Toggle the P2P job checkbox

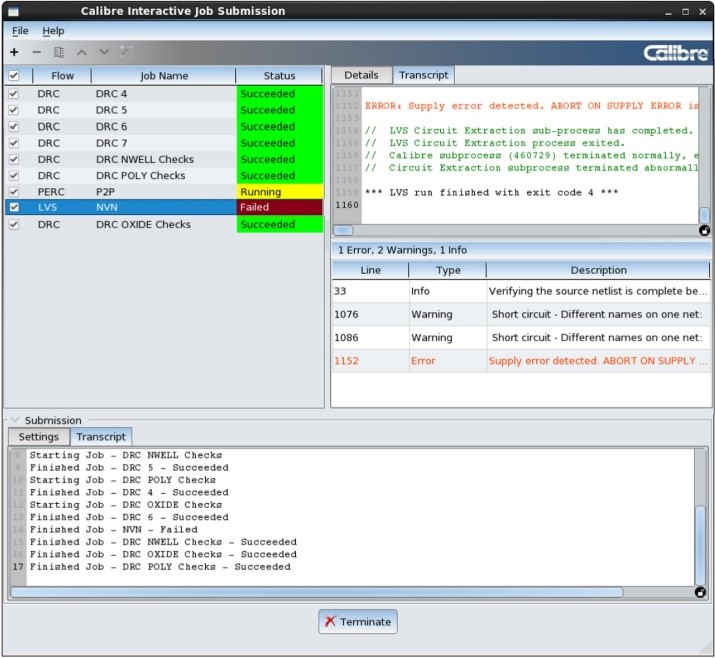pos(14,192)
